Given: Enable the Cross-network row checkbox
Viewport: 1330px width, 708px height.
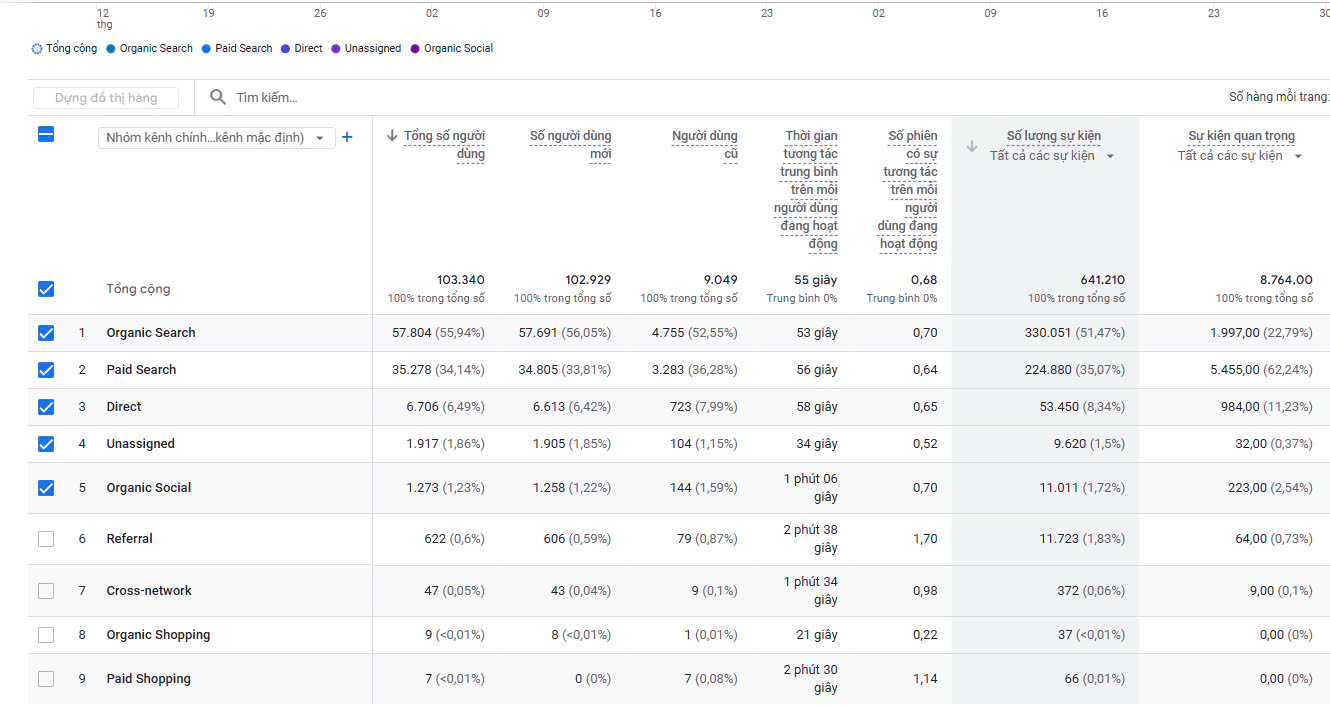Looking at the screenshot, I should click(46, 591).
